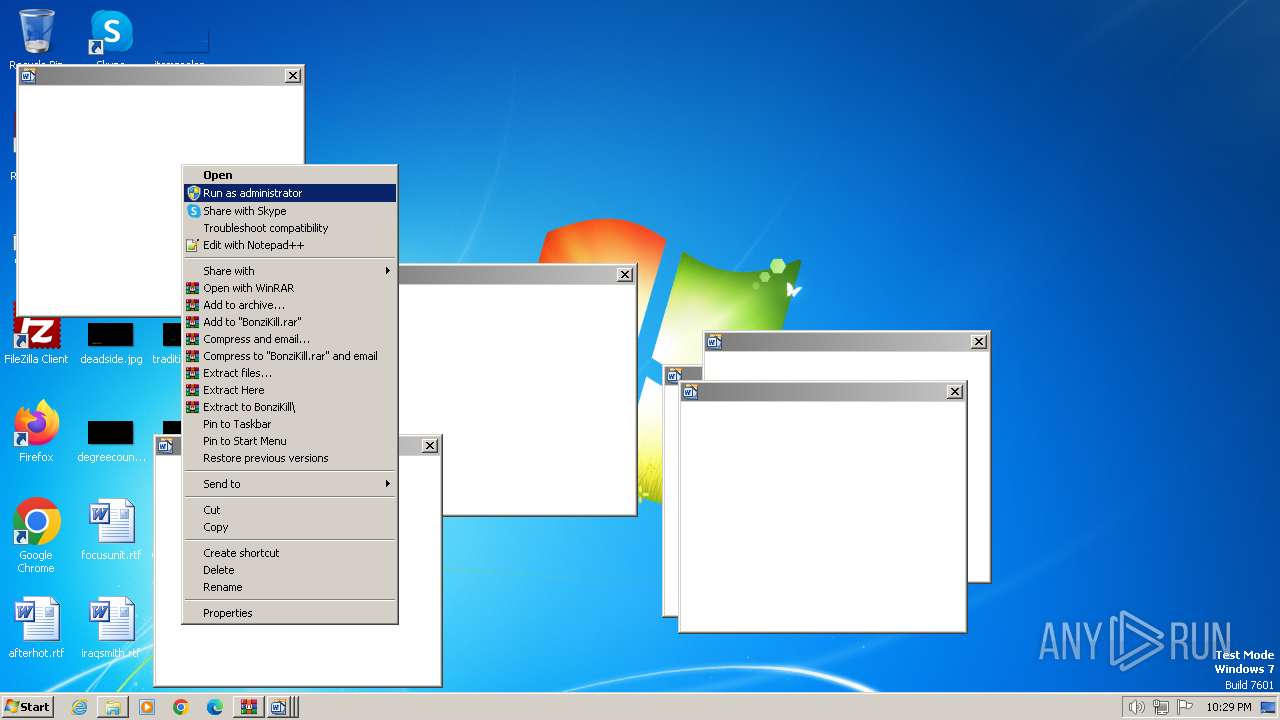Screen dimensions: 1280x720
Task: Select Open in context menu
Action: pos(290,175)
